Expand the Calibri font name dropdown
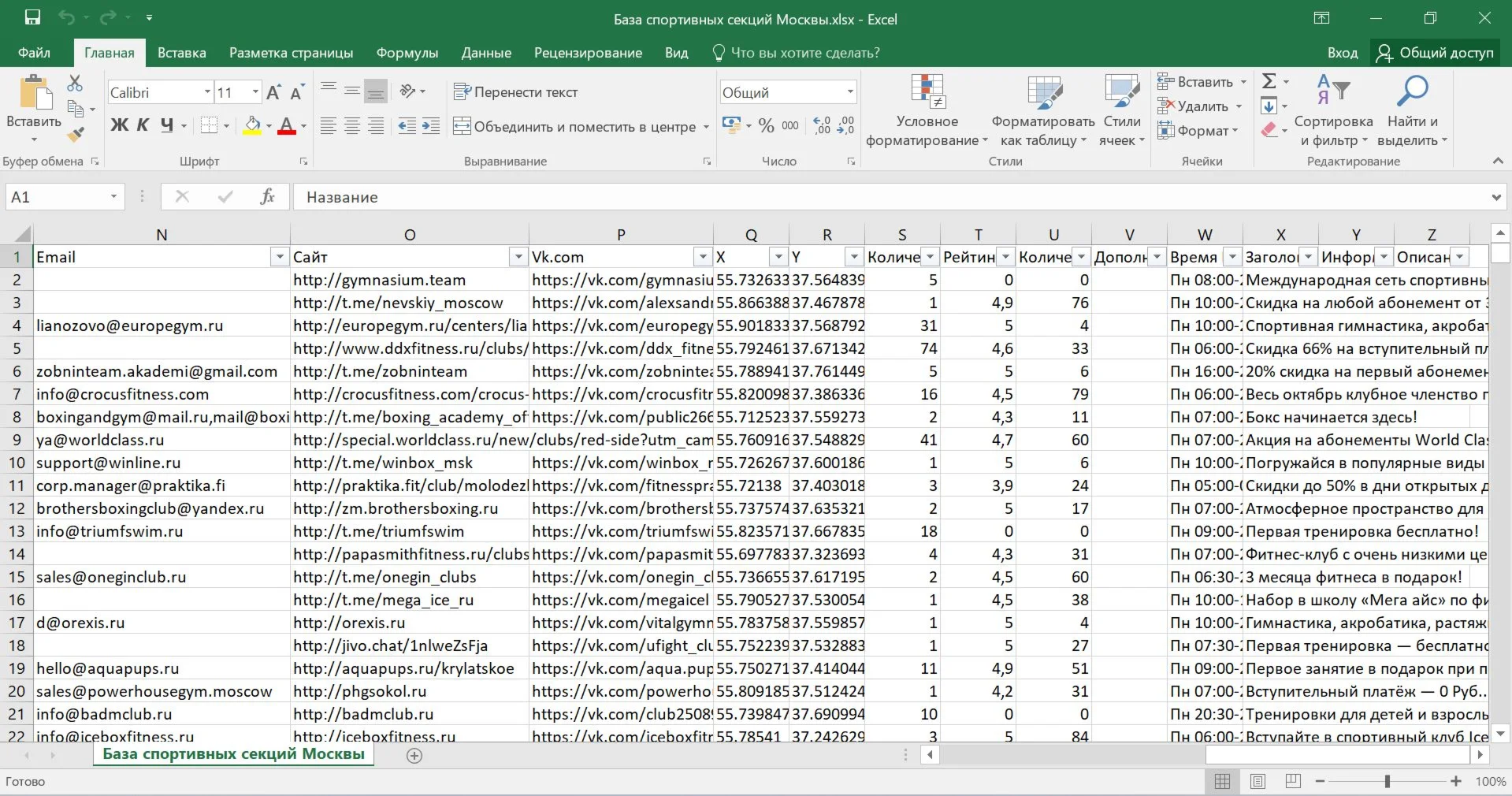Screen dimensions: 1512x796 (x=207, y=92)
